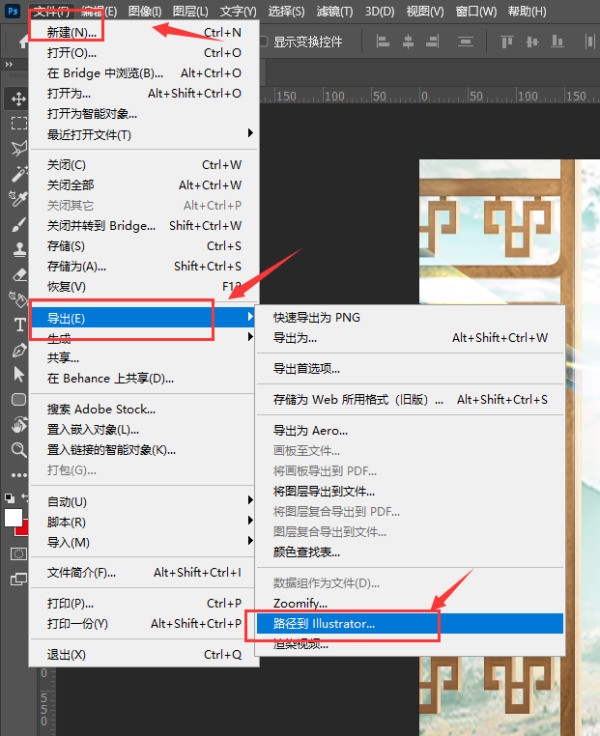Click the align top edges icon
The height and width of the screenshot is (736, 600).
tap(506, 43)
